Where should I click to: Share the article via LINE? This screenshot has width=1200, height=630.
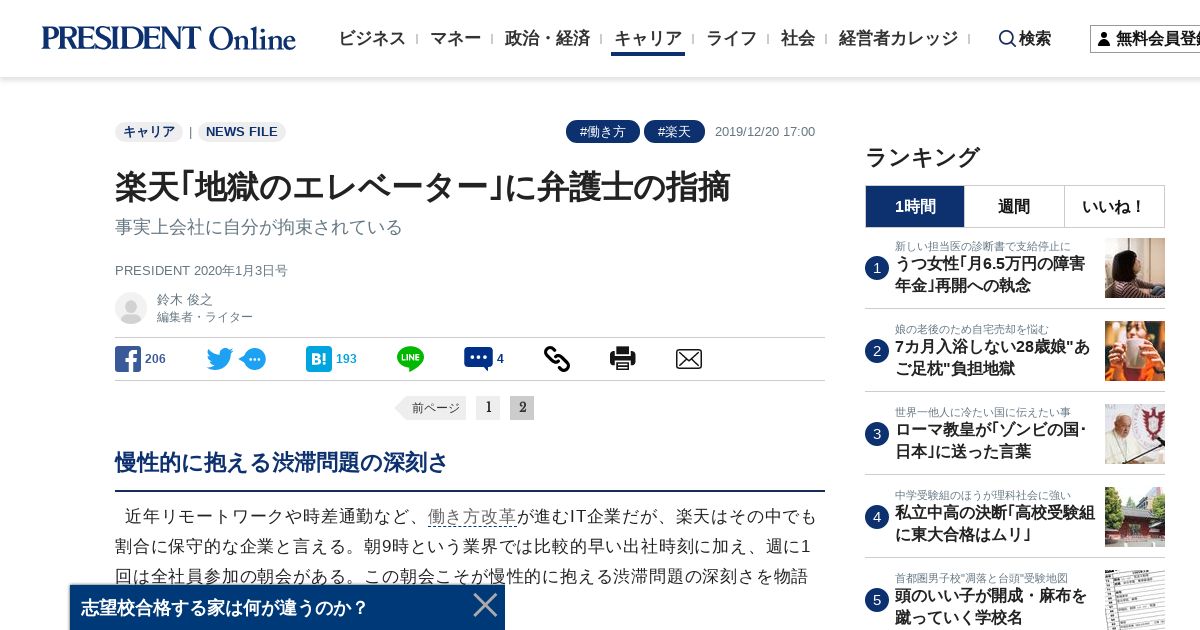[410, 359]
